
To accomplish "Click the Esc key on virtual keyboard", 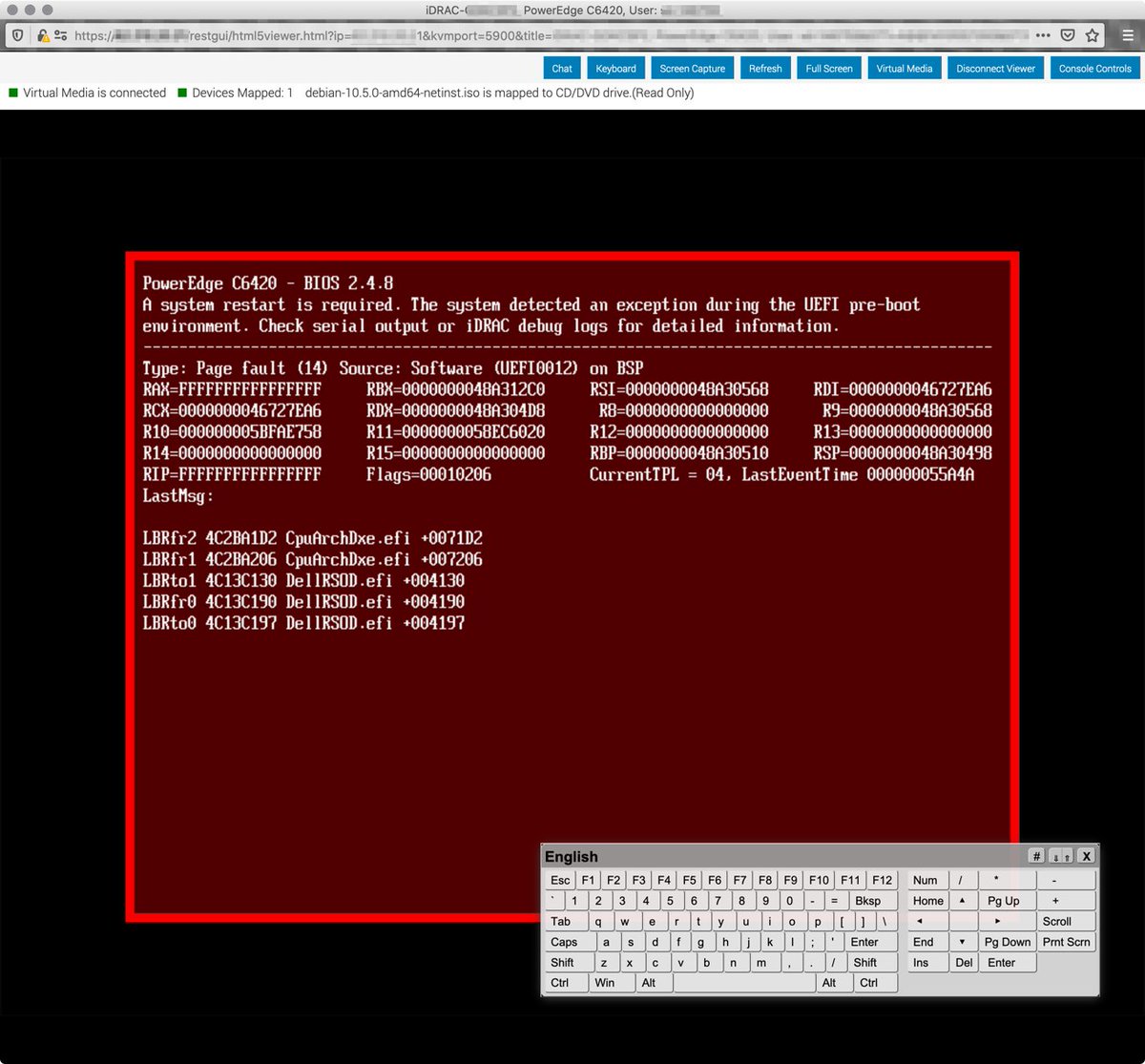I will [x=560, y=880].
